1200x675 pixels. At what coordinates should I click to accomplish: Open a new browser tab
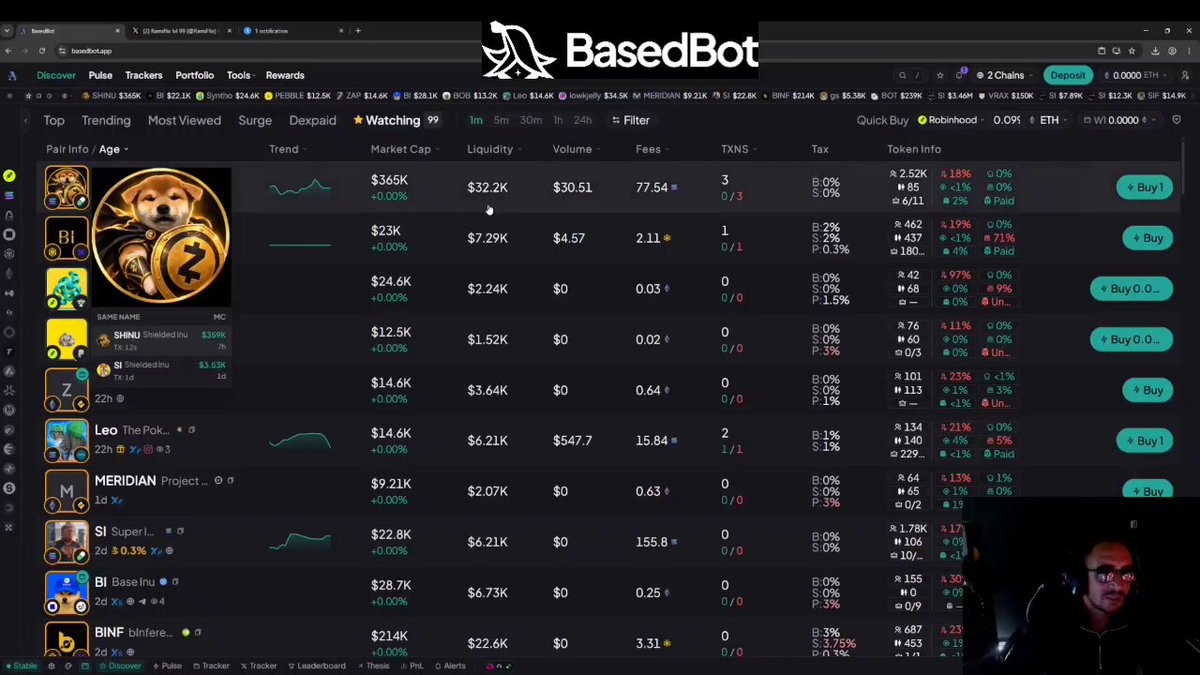(358, 31)
